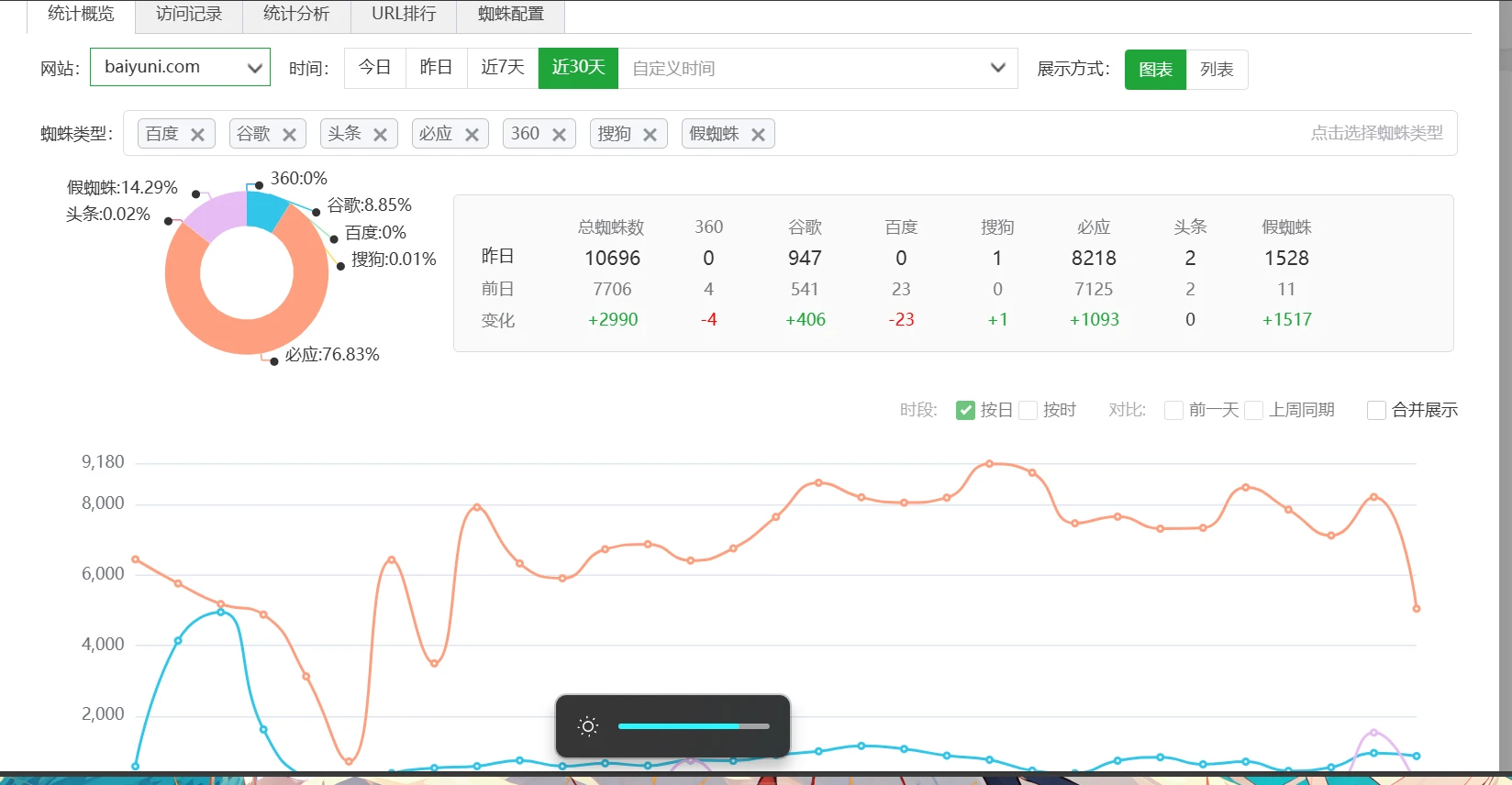Open the baiyuni.com website dropdown

pos(180,67)
